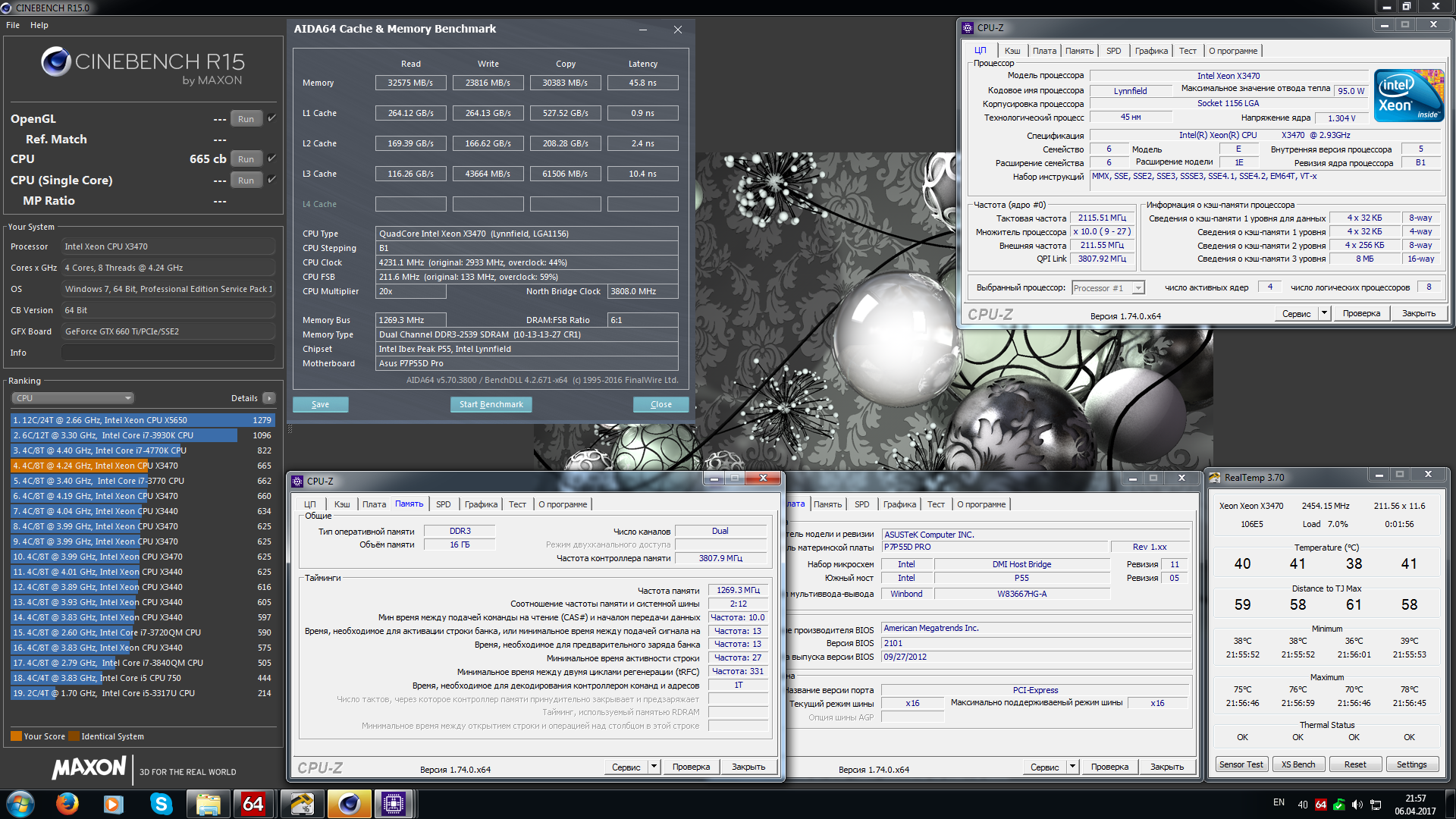
Task: Toggle the OpenGL test checkbox
Action: 271,118
